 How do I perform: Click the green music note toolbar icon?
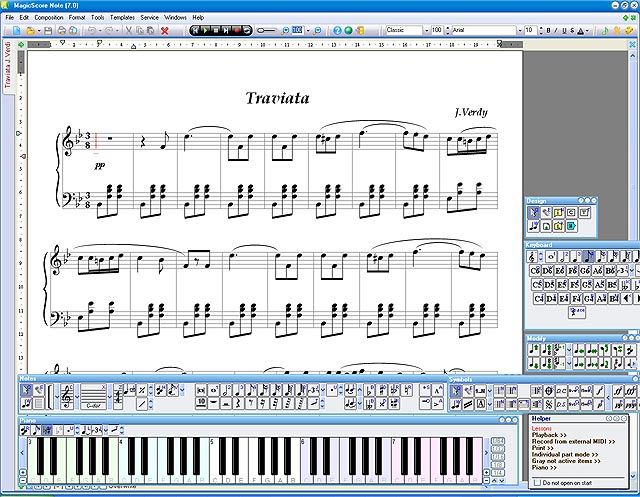tap(605, 31)
